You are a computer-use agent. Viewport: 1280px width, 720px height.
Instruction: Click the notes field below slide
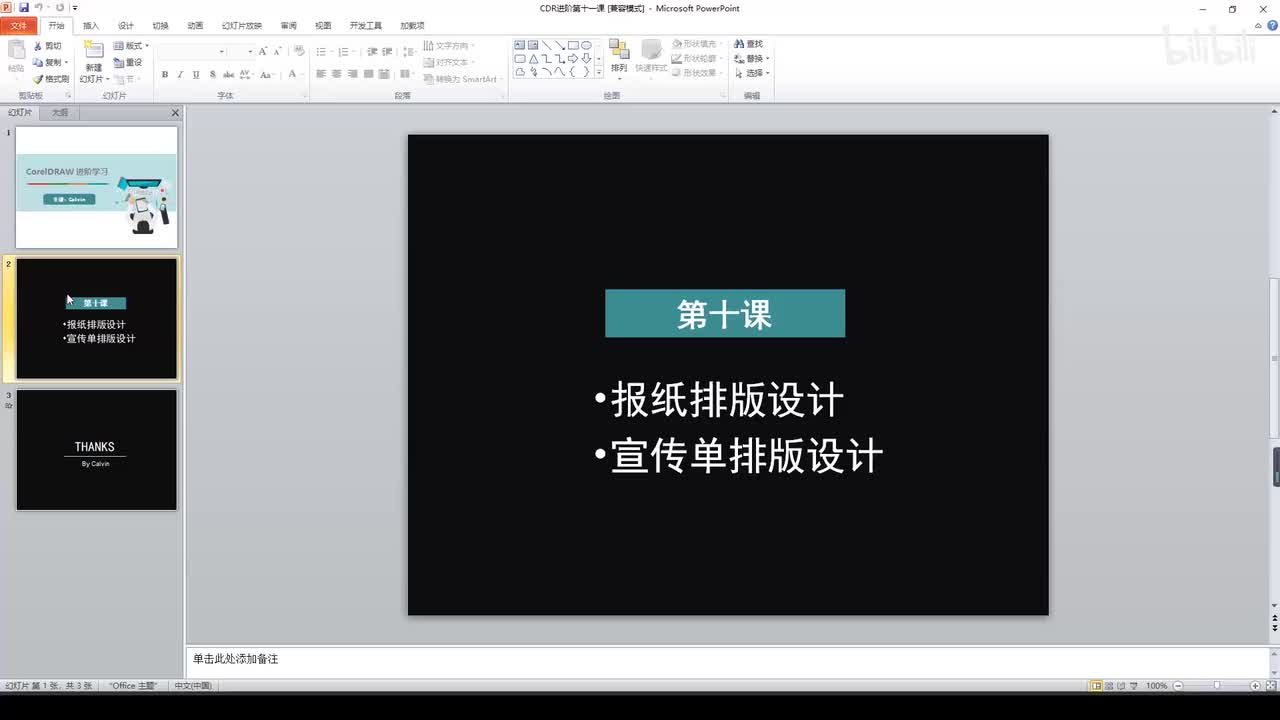(726, 660)
